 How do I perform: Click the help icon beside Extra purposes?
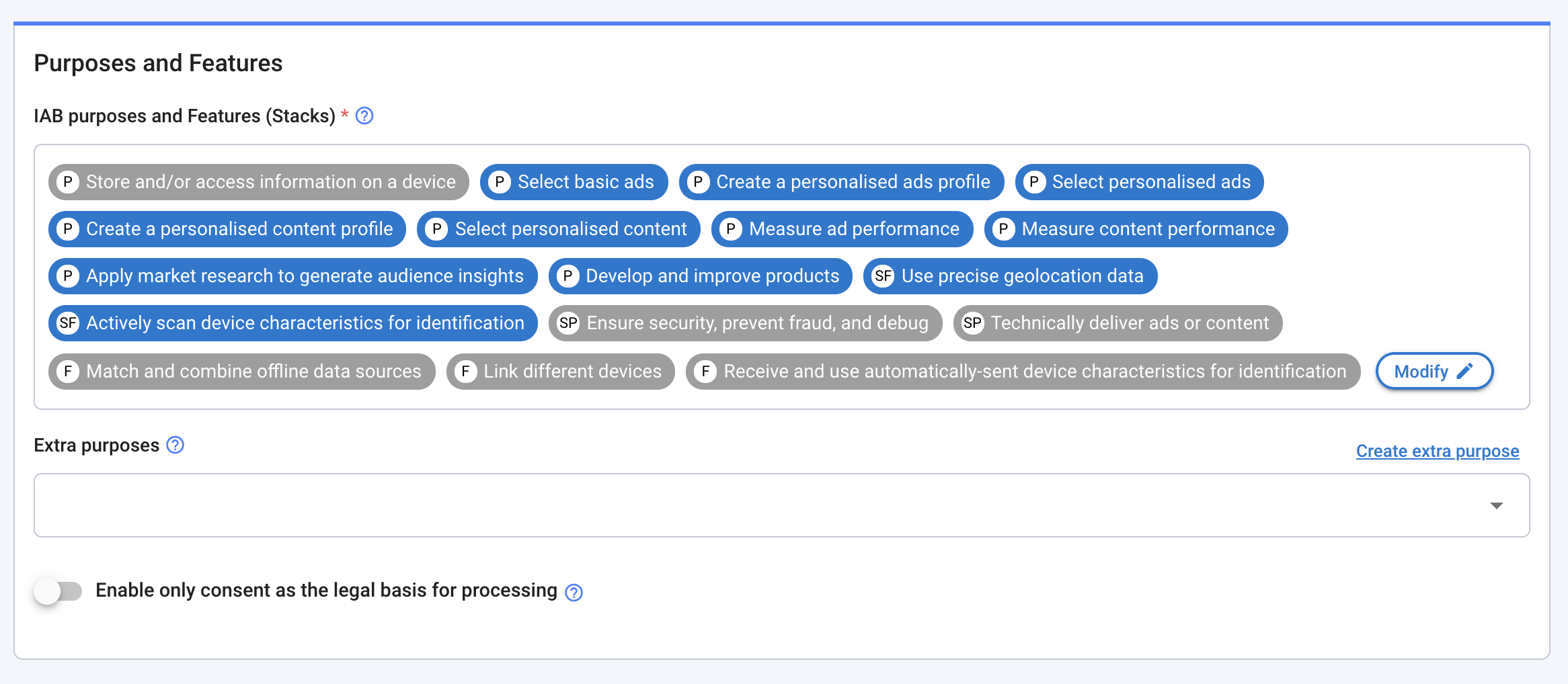[x=174, y=445]
